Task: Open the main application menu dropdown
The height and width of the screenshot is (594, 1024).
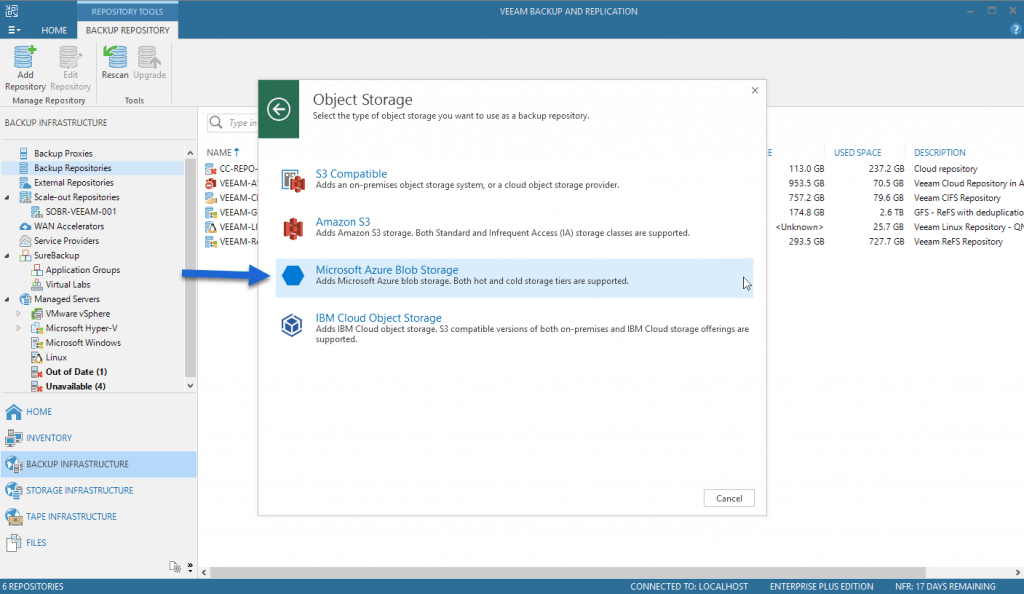Action: (14, 30)
